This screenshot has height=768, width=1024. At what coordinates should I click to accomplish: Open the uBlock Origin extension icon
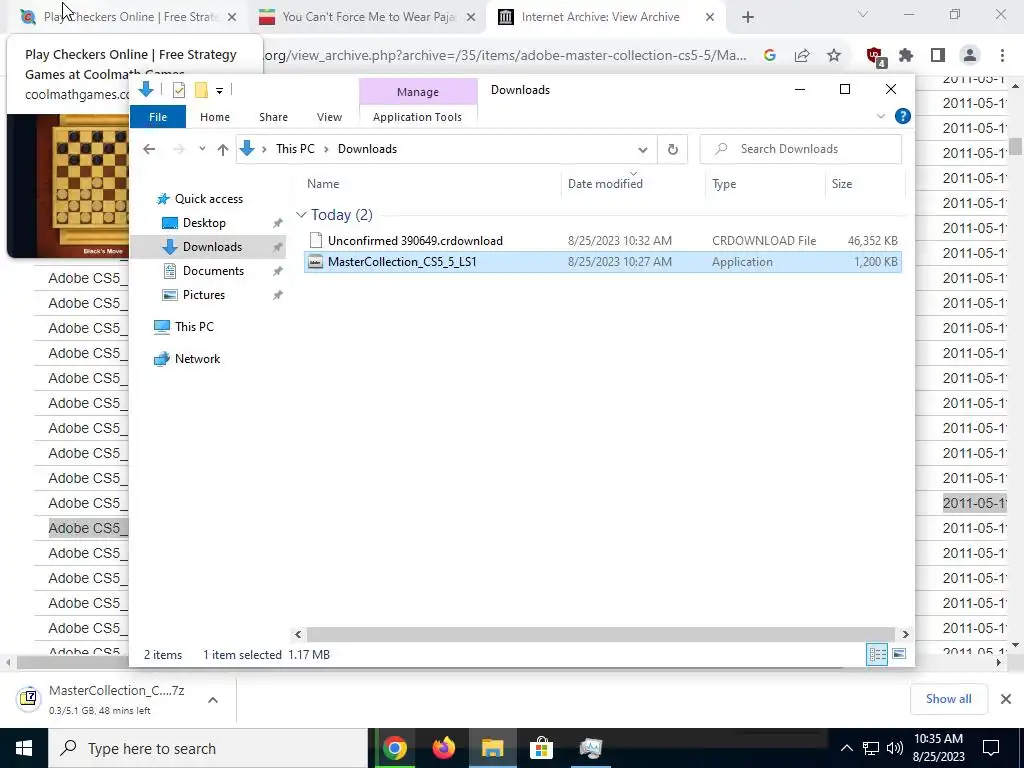pyautogui.click(x=875, y=57)
